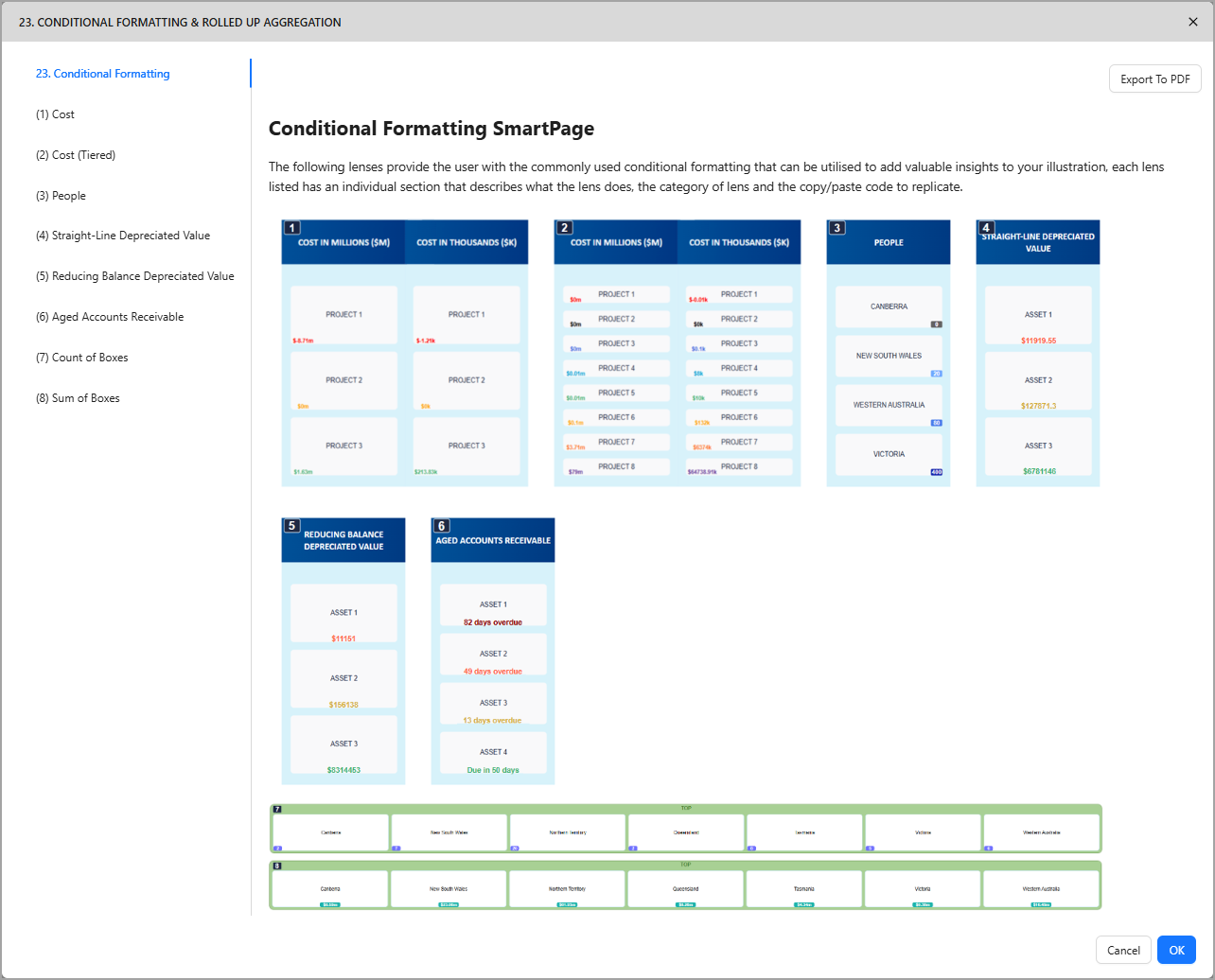Click the Straight-Line Depreciated Value thumbnail

[1037, 354]
